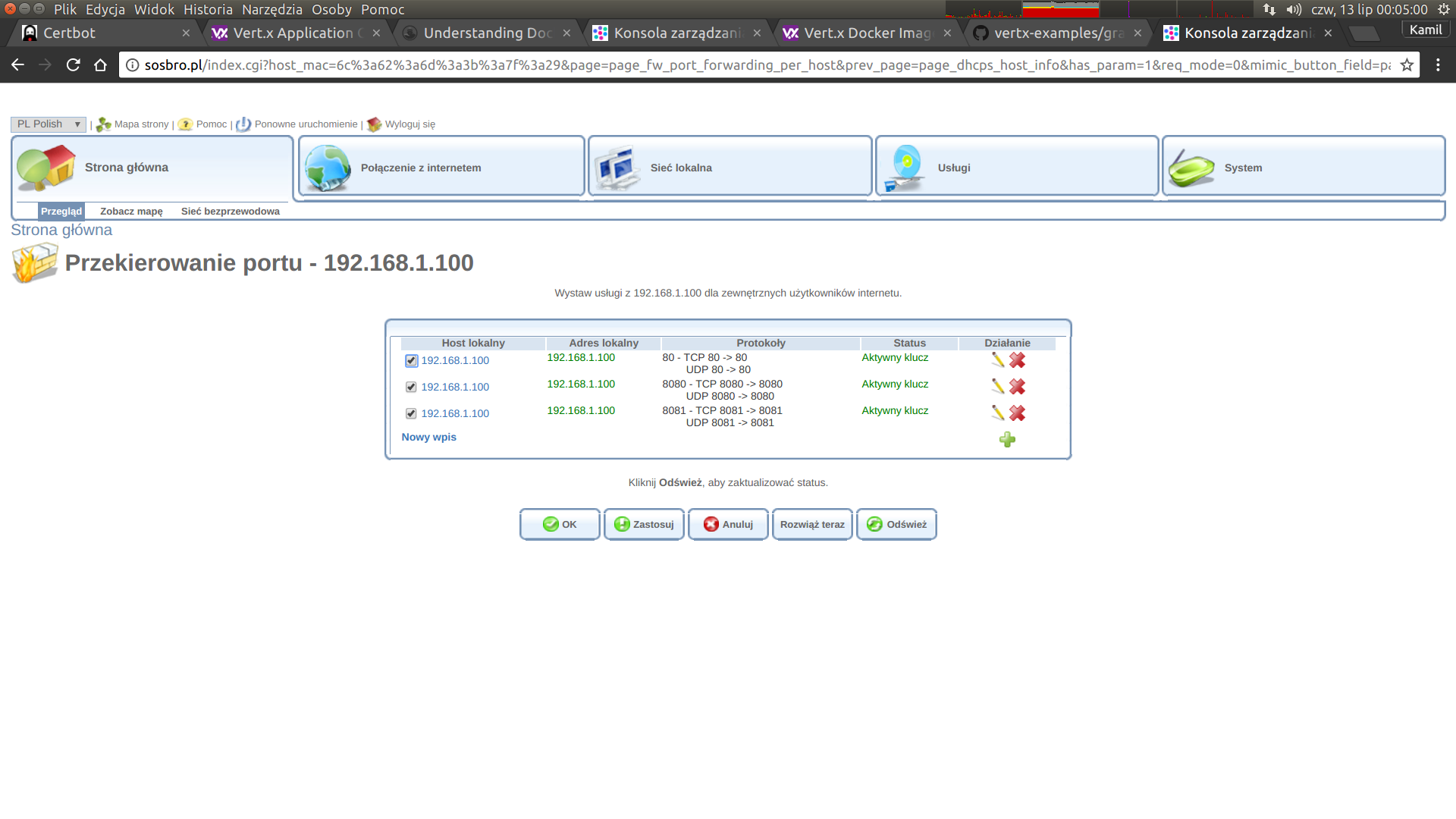Click the firewall port forwarding page icon

tap(35, 263)
